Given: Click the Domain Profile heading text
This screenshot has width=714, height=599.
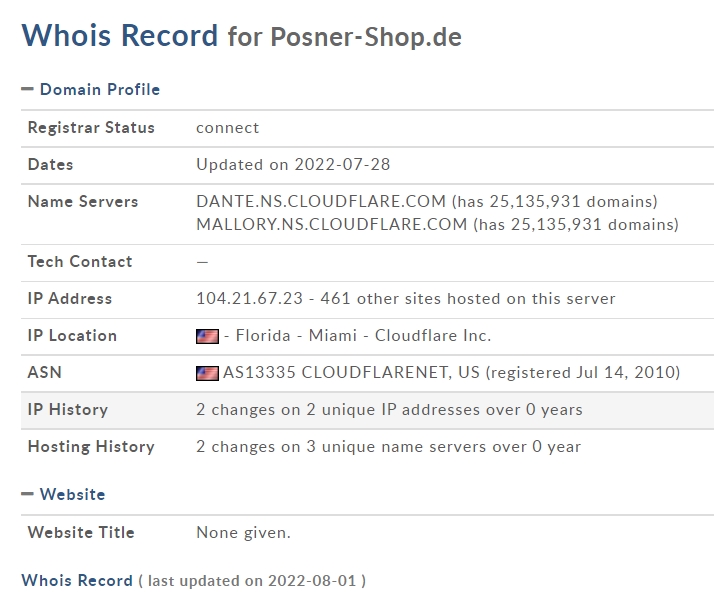Looking at the screenshot, I should 100,89.
